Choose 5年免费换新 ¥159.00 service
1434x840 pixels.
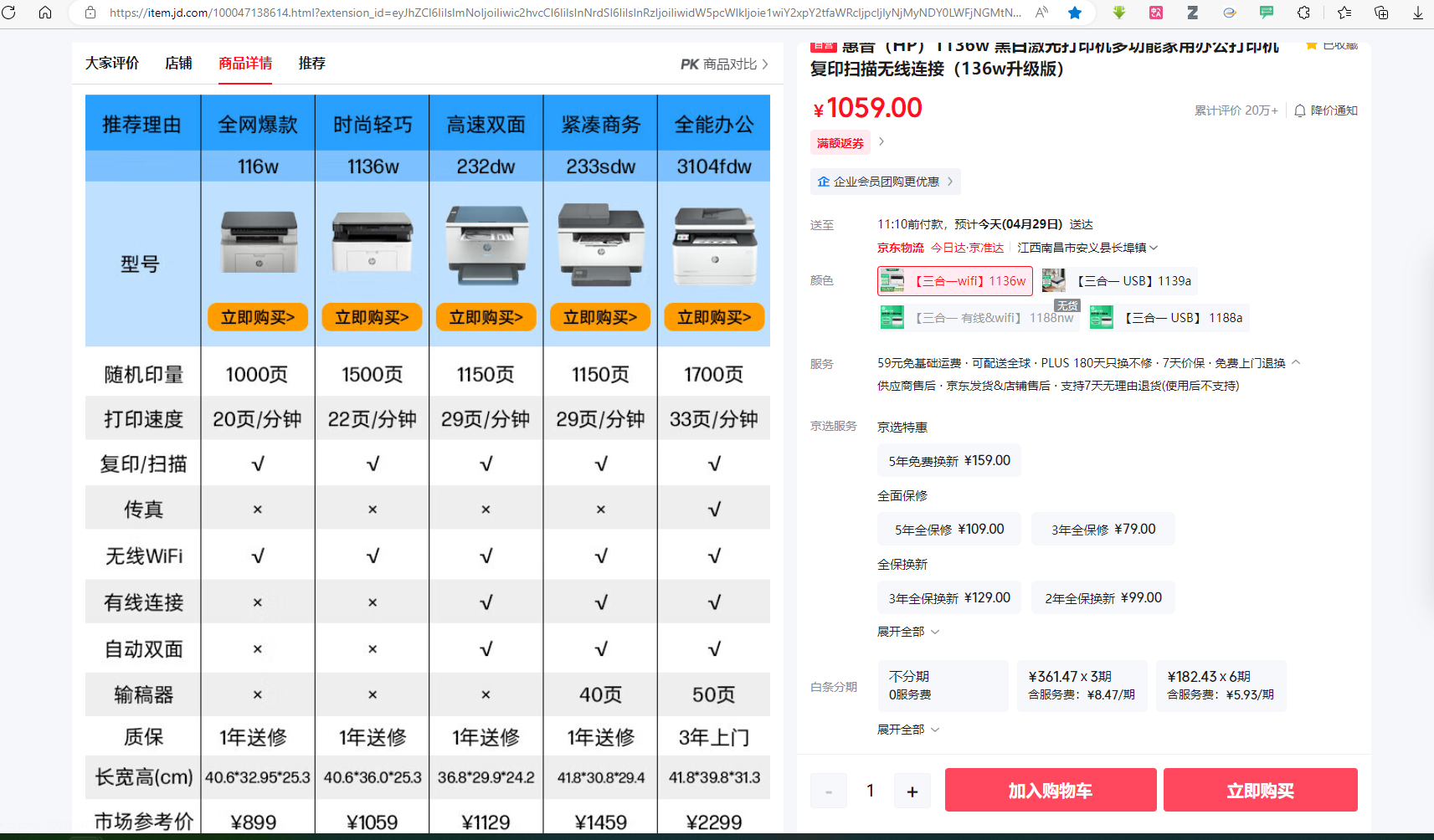tap(949, 461)
